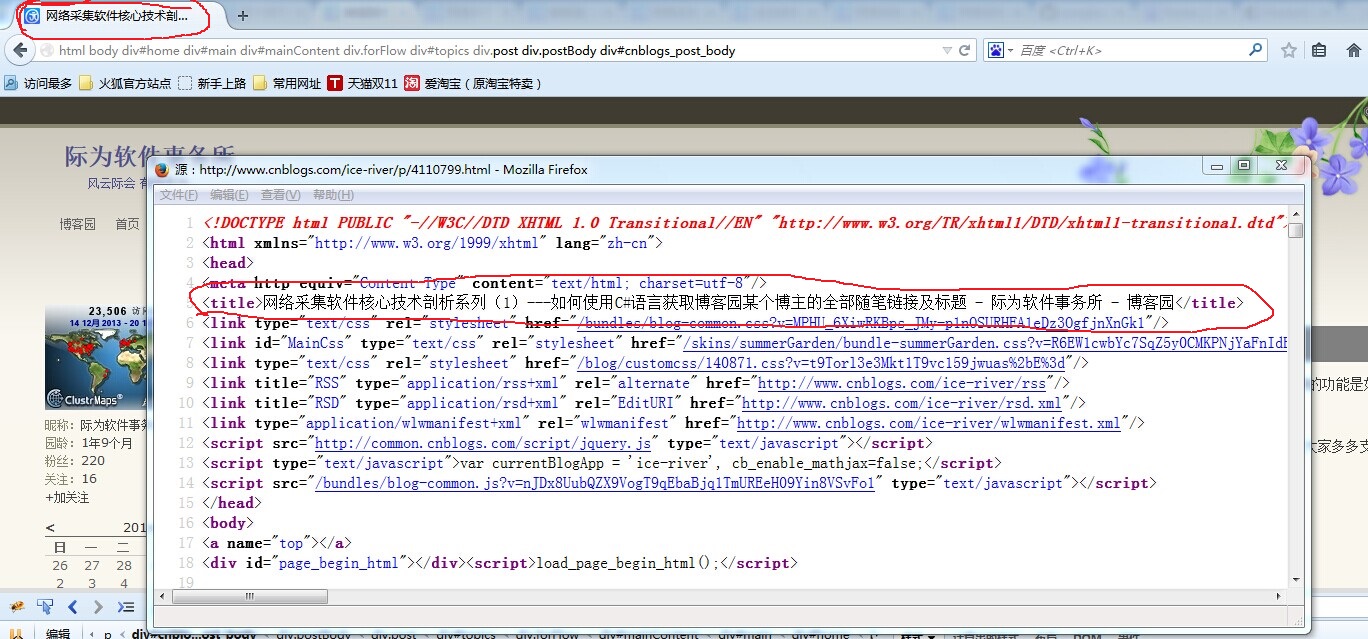Viewport: 1368px width, 639px height.
Task: Click the body tag on line 16
Action: point(228,523)
